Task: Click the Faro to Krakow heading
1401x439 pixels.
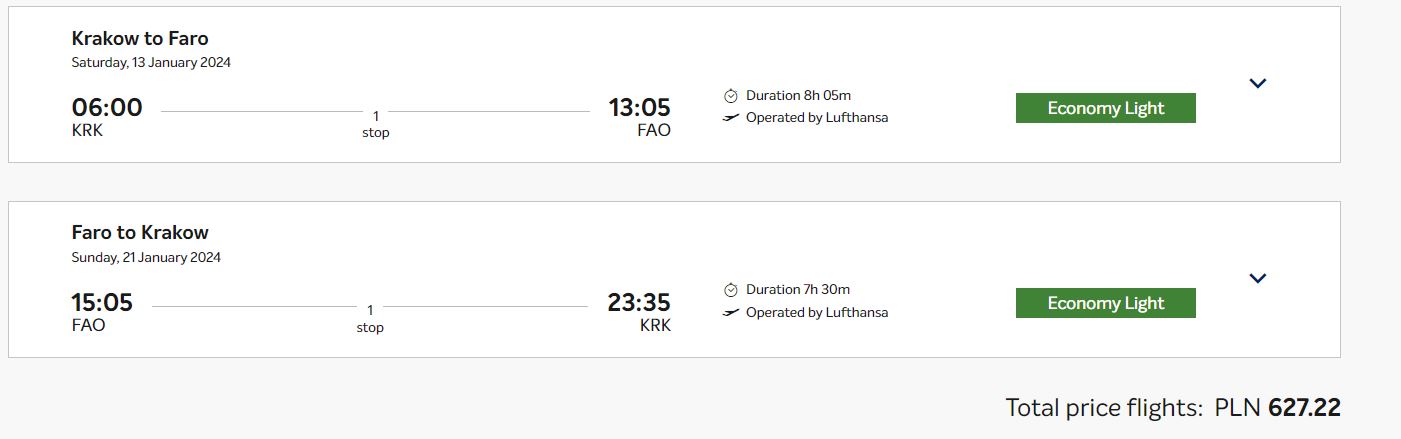Action: (140, 233)
